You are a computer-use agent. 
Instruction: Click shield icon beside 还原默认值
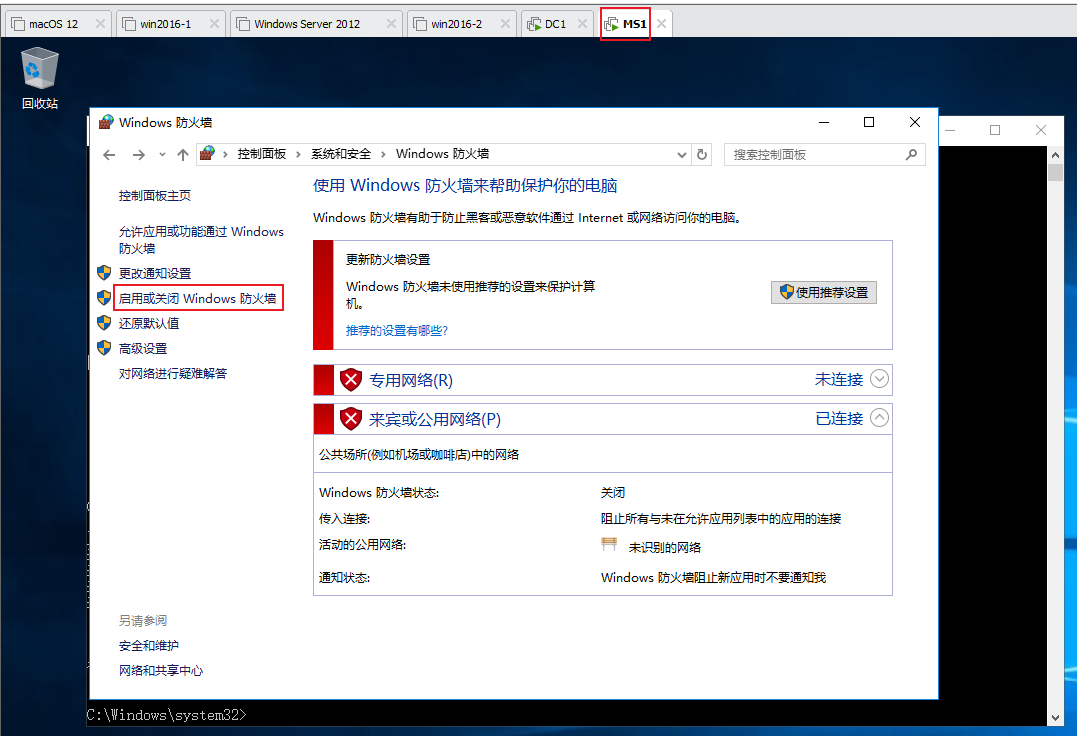pos(104,323)
